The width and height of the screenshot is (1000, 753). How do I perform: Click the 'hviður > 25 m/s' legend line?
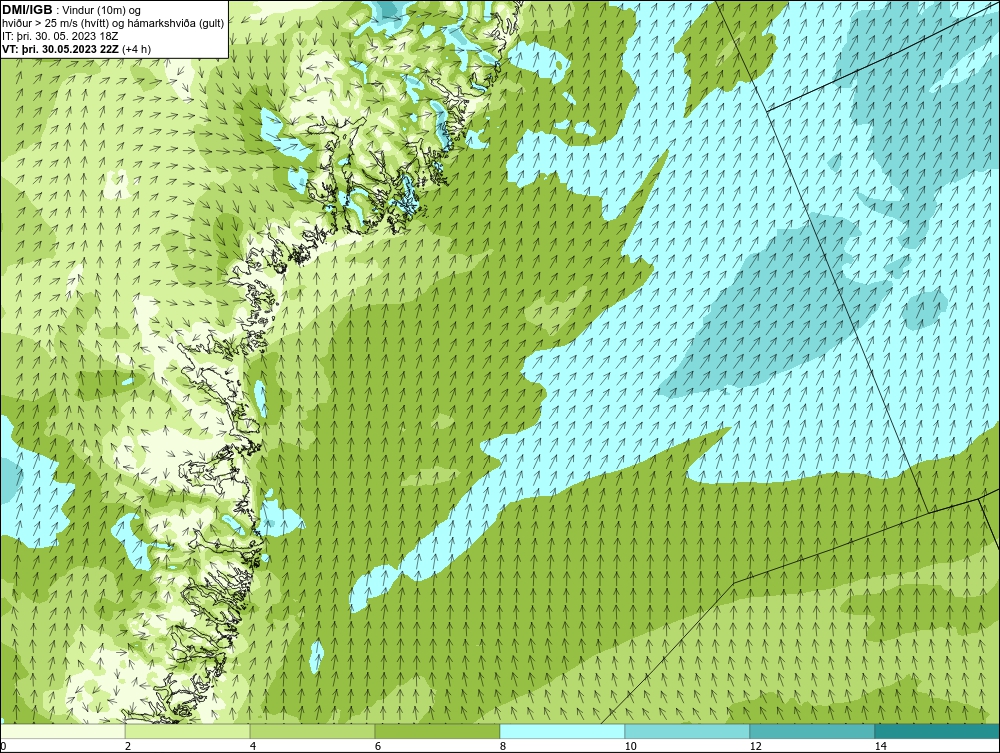[x=114, y=23]
